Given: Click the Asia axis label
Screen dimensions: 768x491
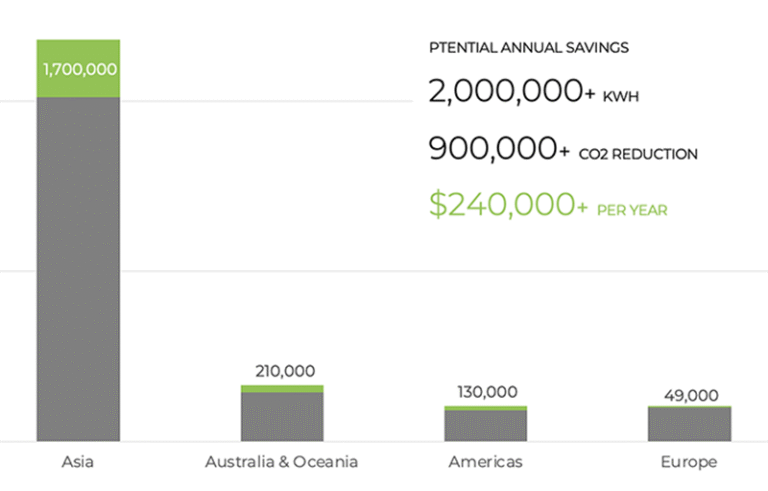Looking at the screenshot, I should click(78, 462).
